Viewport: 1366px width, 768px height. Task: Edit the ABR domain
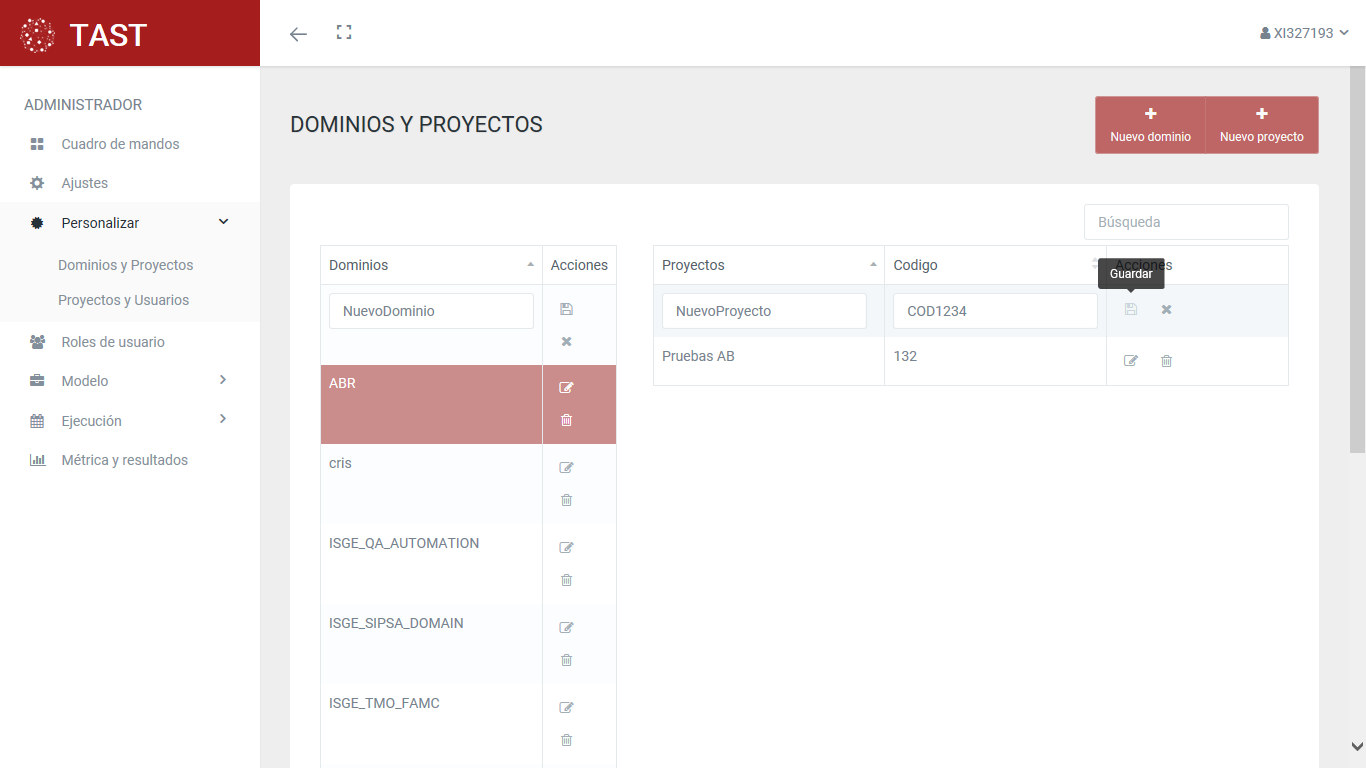point(566,388)
